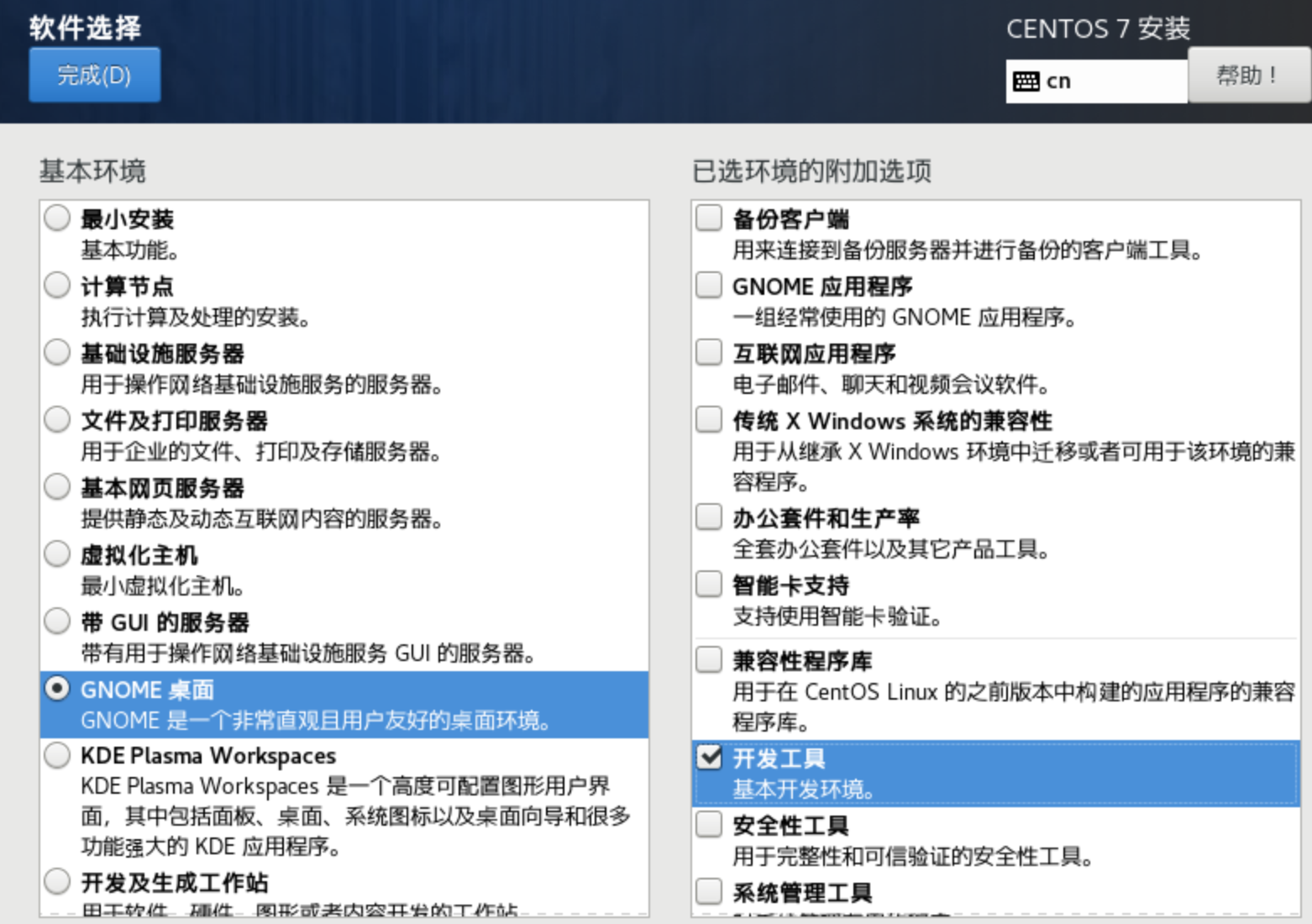The height and width of the screenshot is (924, 1312).
Task: Uncheck the 开发工具 checkbox
Action: coord(709,758)
